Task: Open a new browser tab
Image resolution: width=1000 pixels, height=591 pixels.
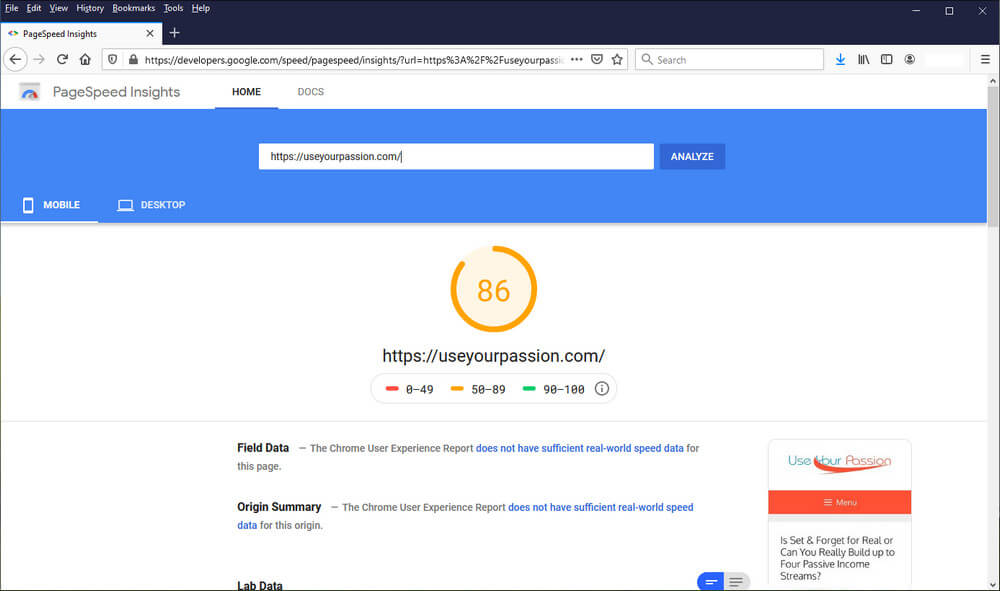Action: pos(174,33)
